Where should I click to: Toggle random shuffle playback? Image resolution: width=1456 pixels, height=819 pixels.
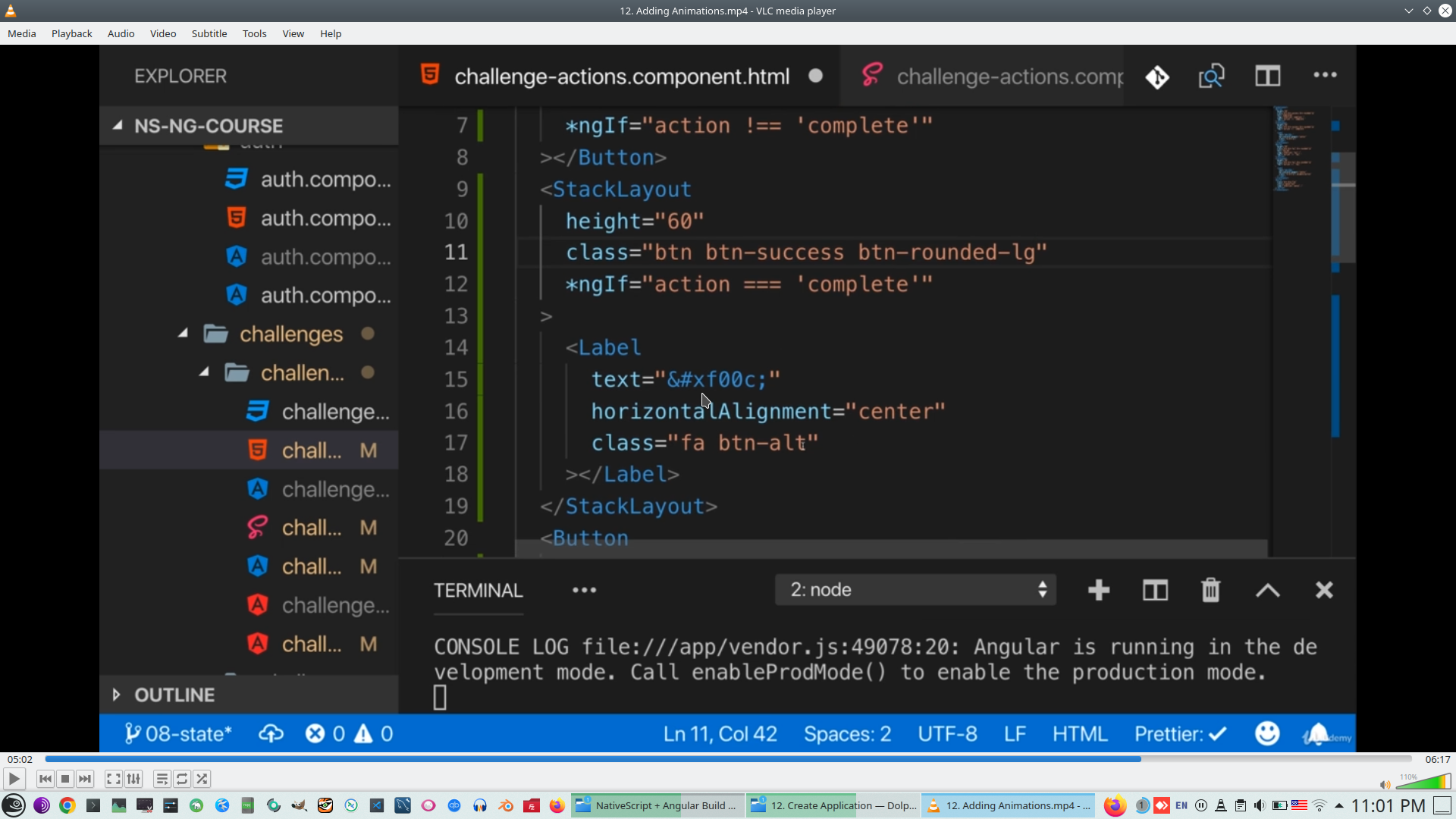pos(202,779)
